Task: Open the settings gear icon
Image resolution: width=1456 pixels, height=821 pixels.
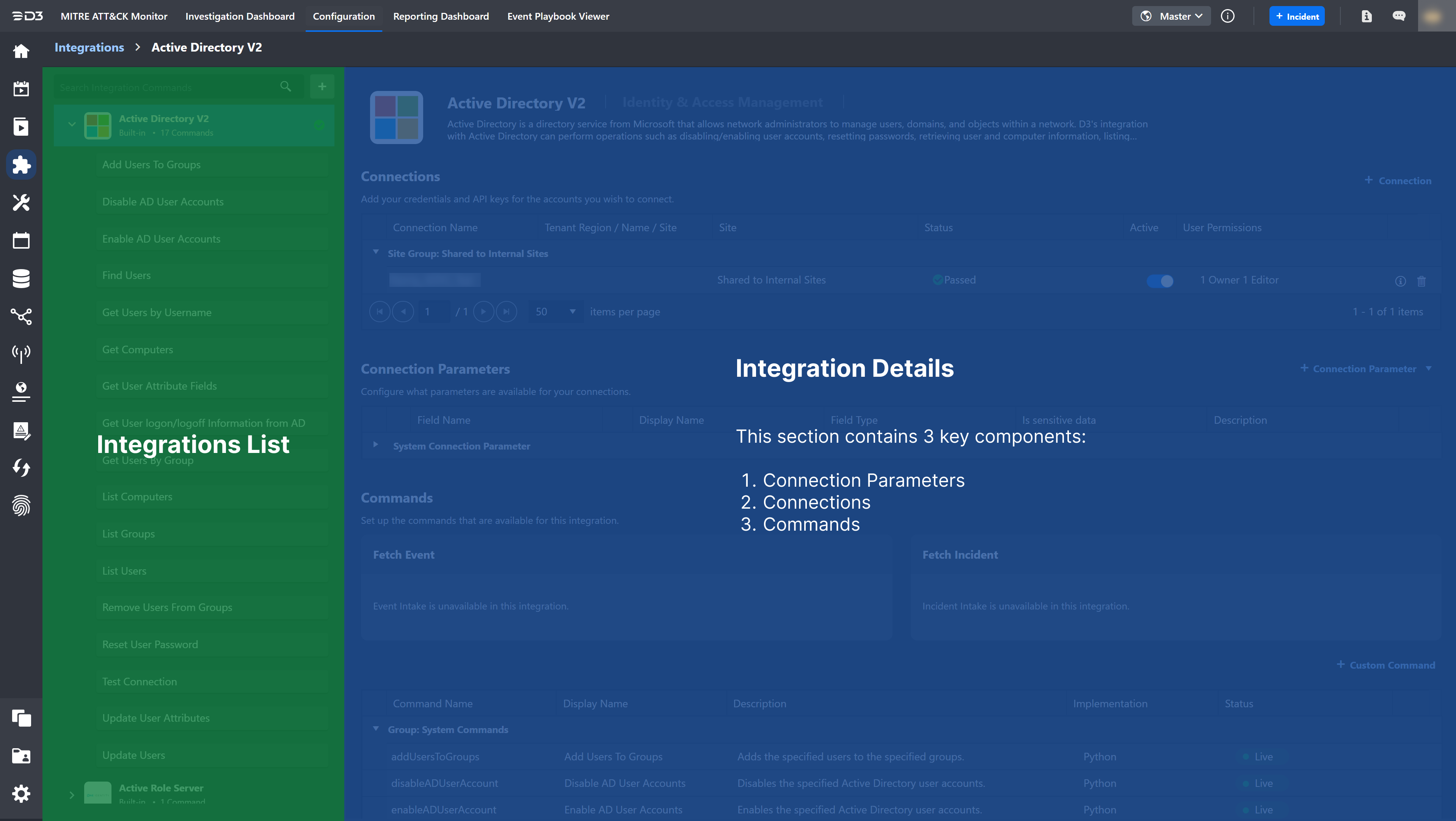Action: coord(21,794)
